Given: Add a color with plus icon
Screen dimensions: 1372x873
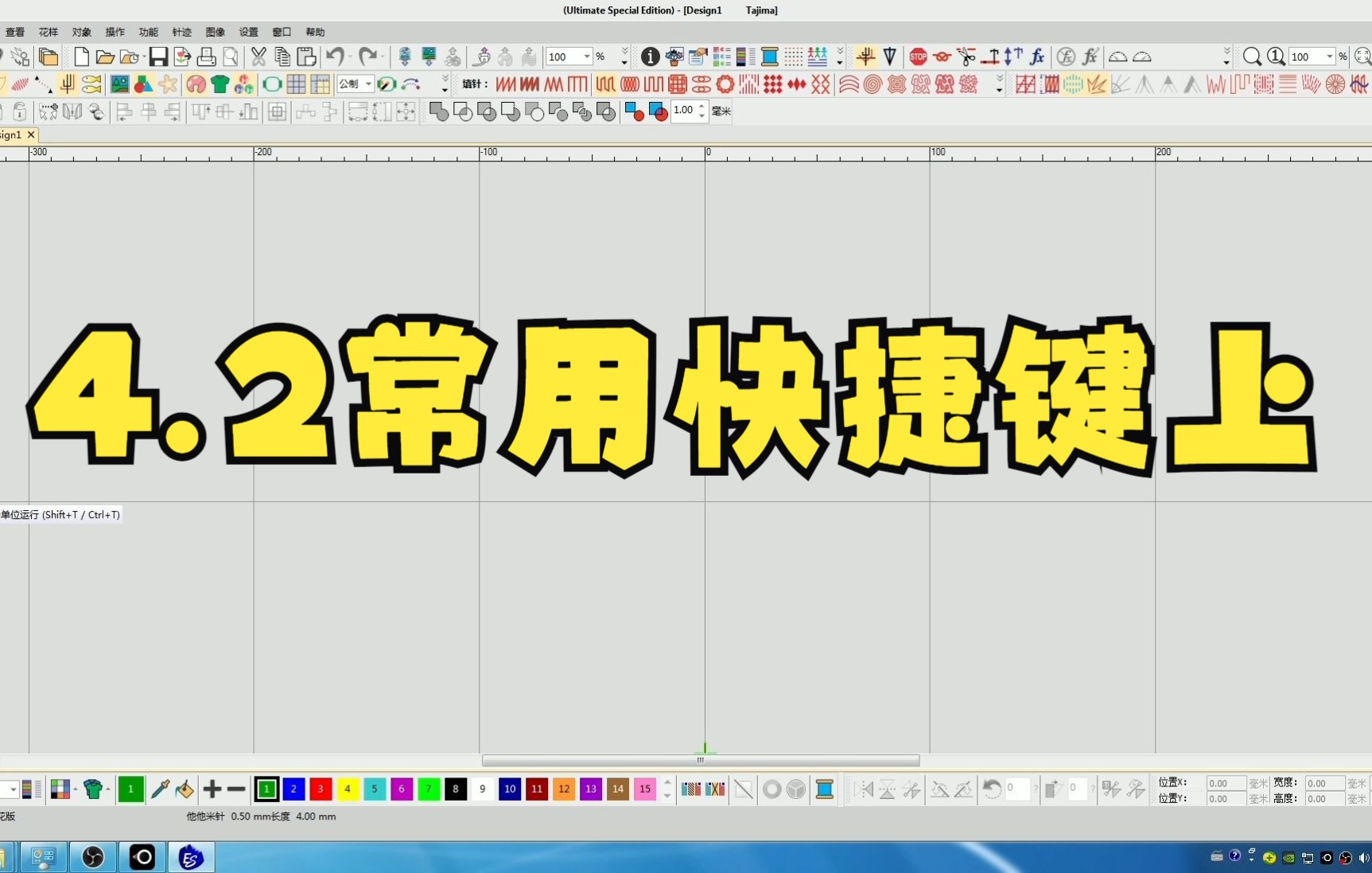Looking at the screenshot, I should pyautogui.click(x=212, y=789).
